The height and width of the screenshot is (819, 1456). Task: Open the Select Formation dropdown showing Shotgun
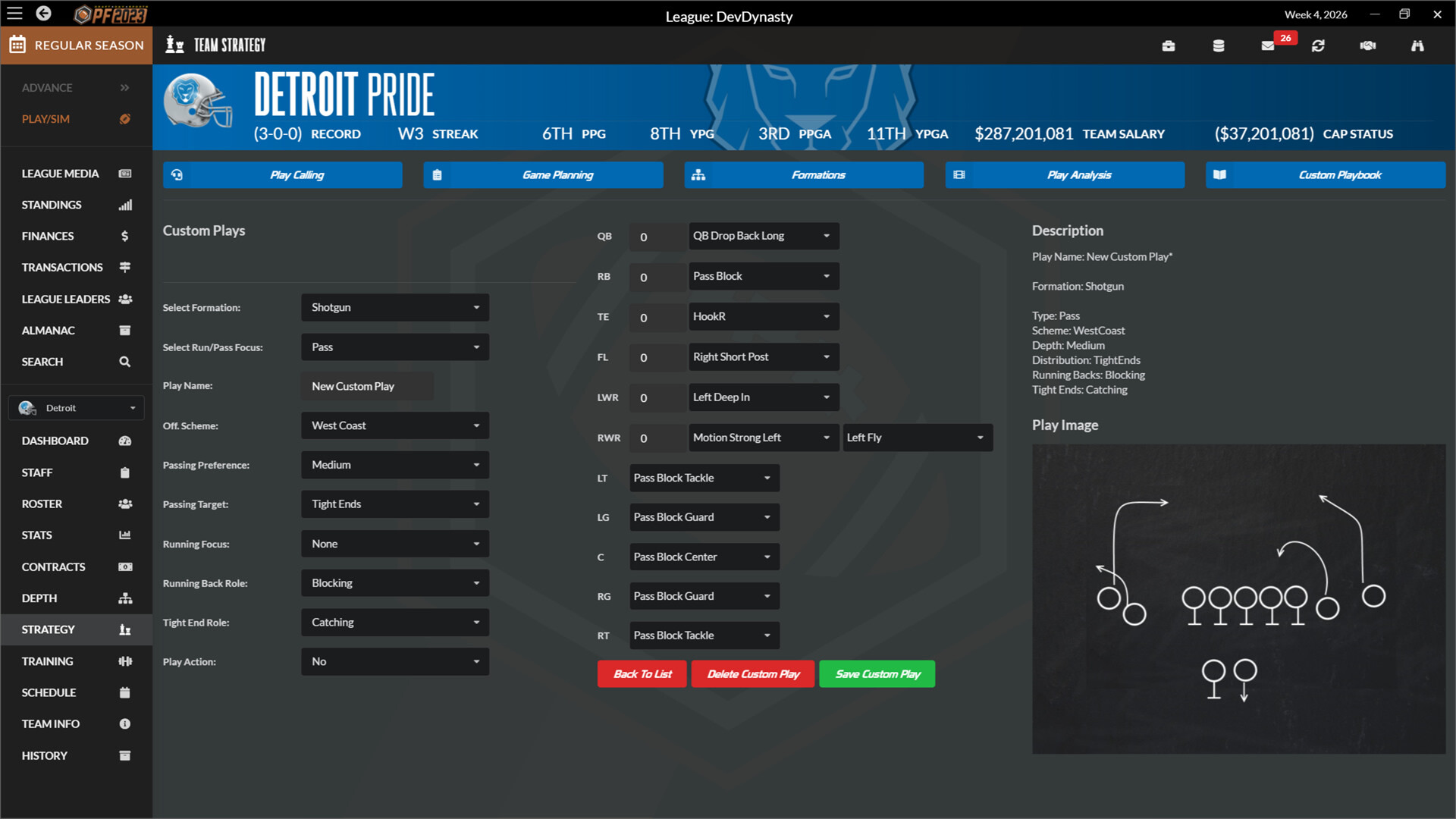[394, 307]
